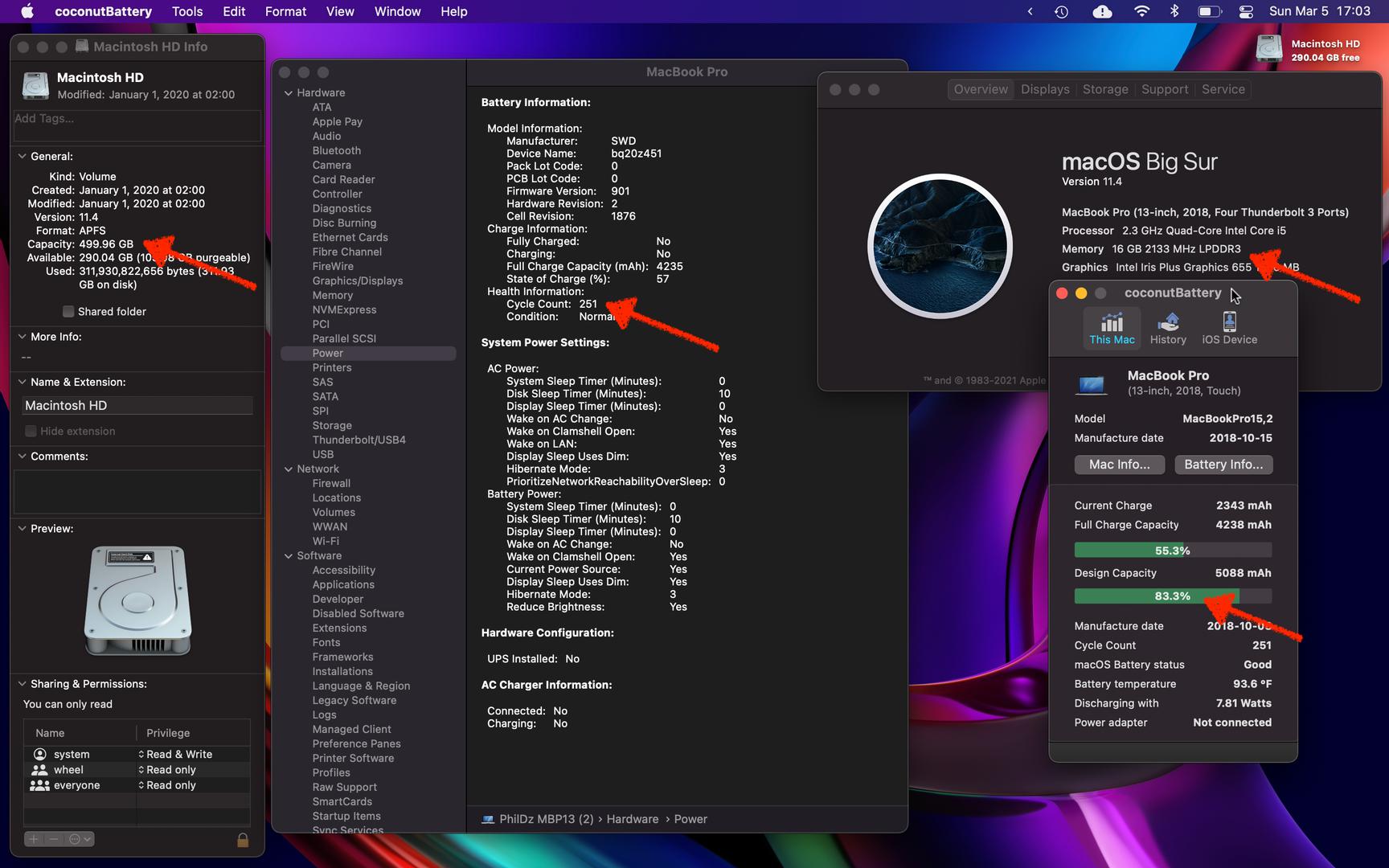Click the lock icon in Info window
This screenshot has width=1389, height=868.
point(243,840)
